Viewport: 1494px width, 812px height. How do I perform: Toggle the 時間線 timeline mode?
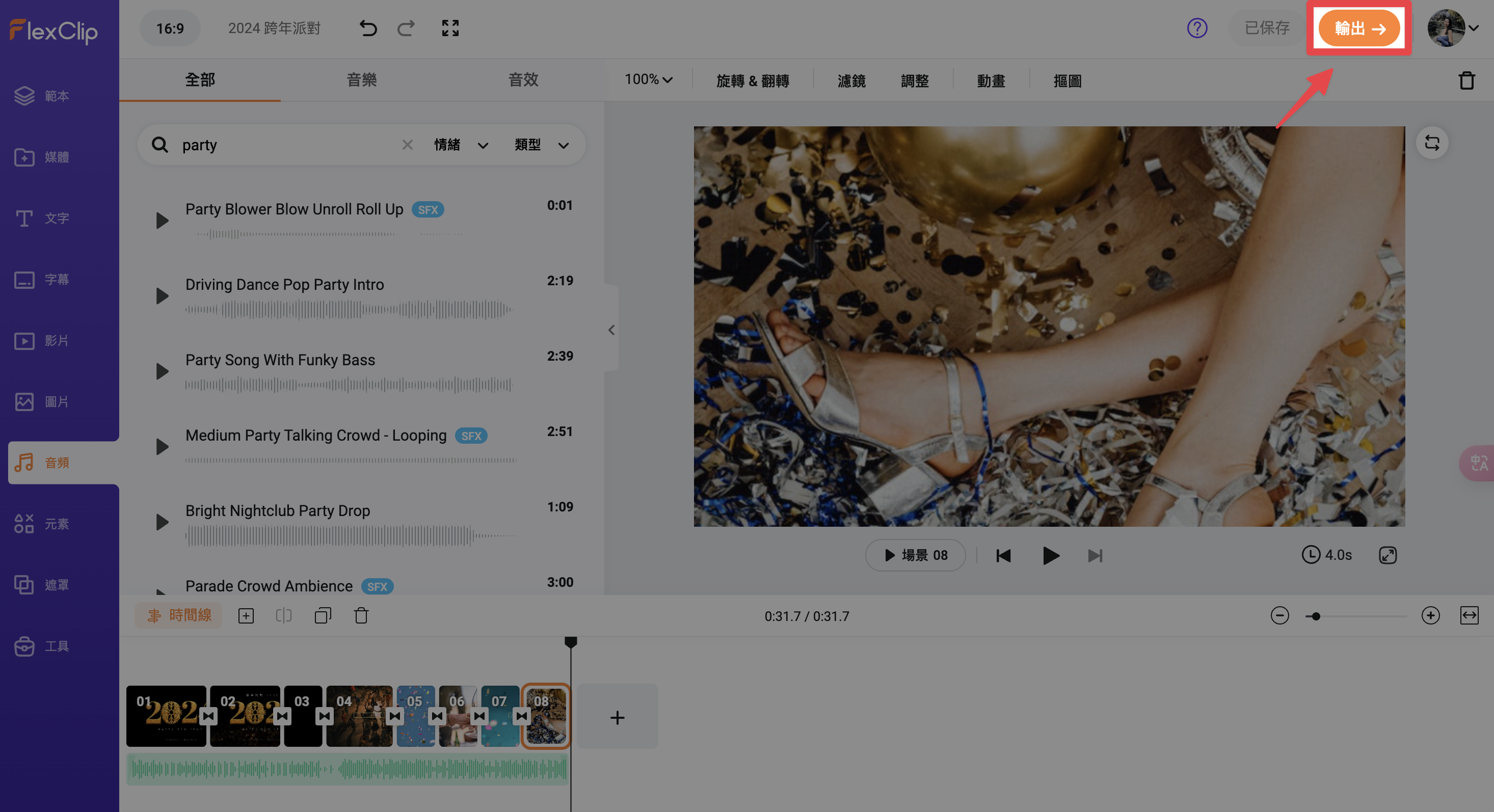pyautogui.click(x=179, y=615)
